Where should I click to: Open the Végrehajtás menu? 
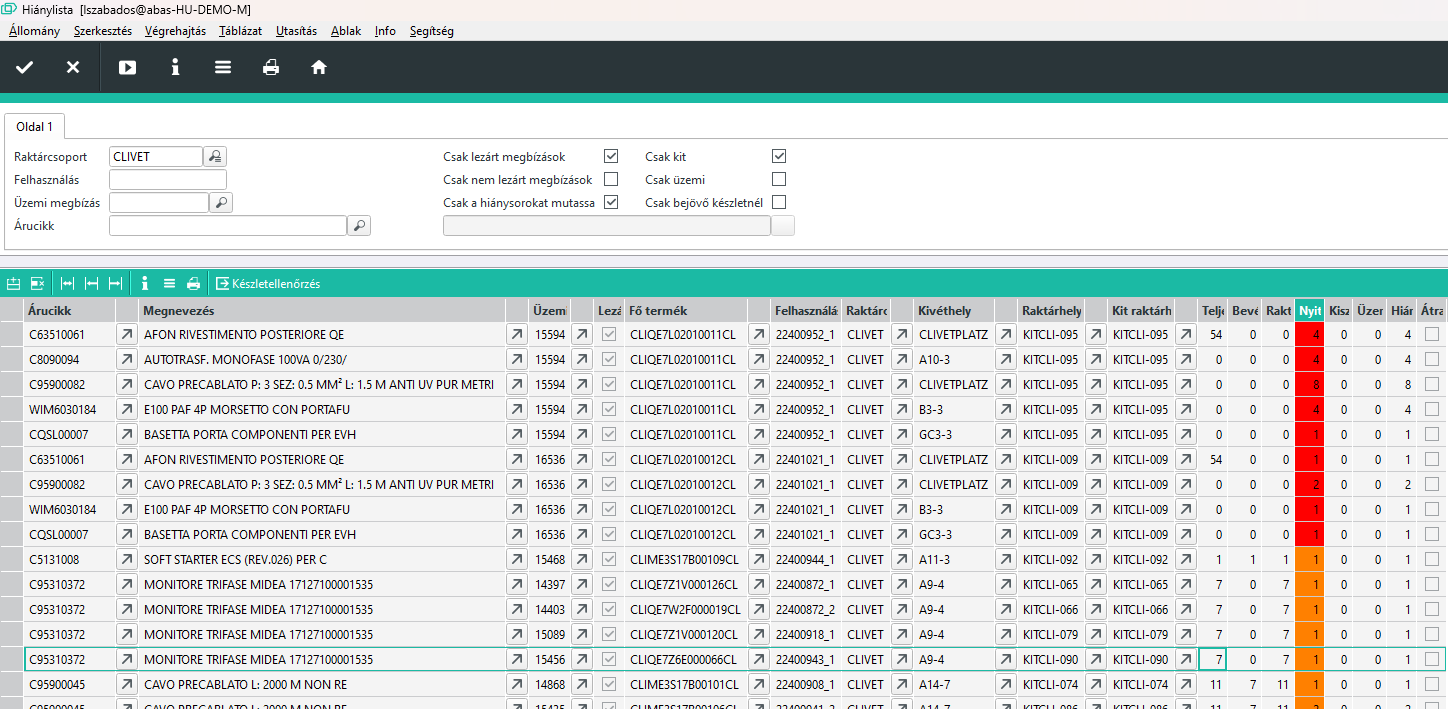(175, 31)
